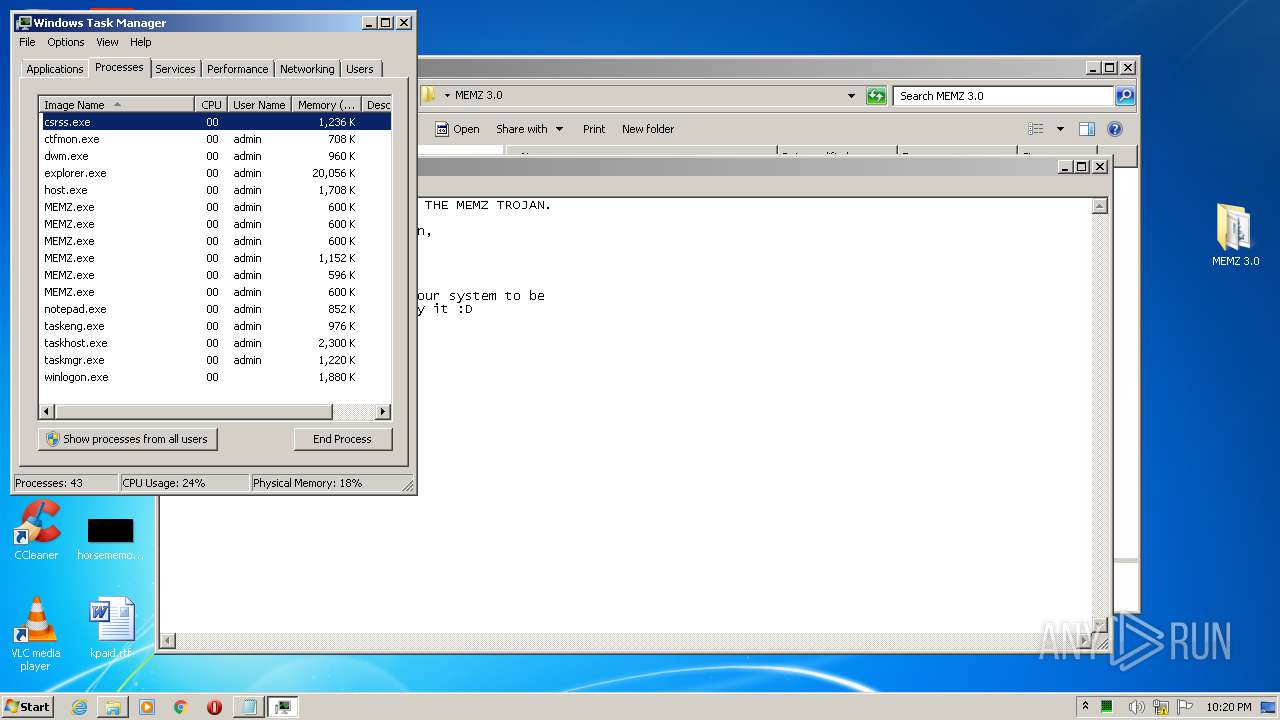This screenshot has height=720, width=1280.
Task: Switch to Notepad taskbar button
Action: pyautogui.click(x=248, y=707)
